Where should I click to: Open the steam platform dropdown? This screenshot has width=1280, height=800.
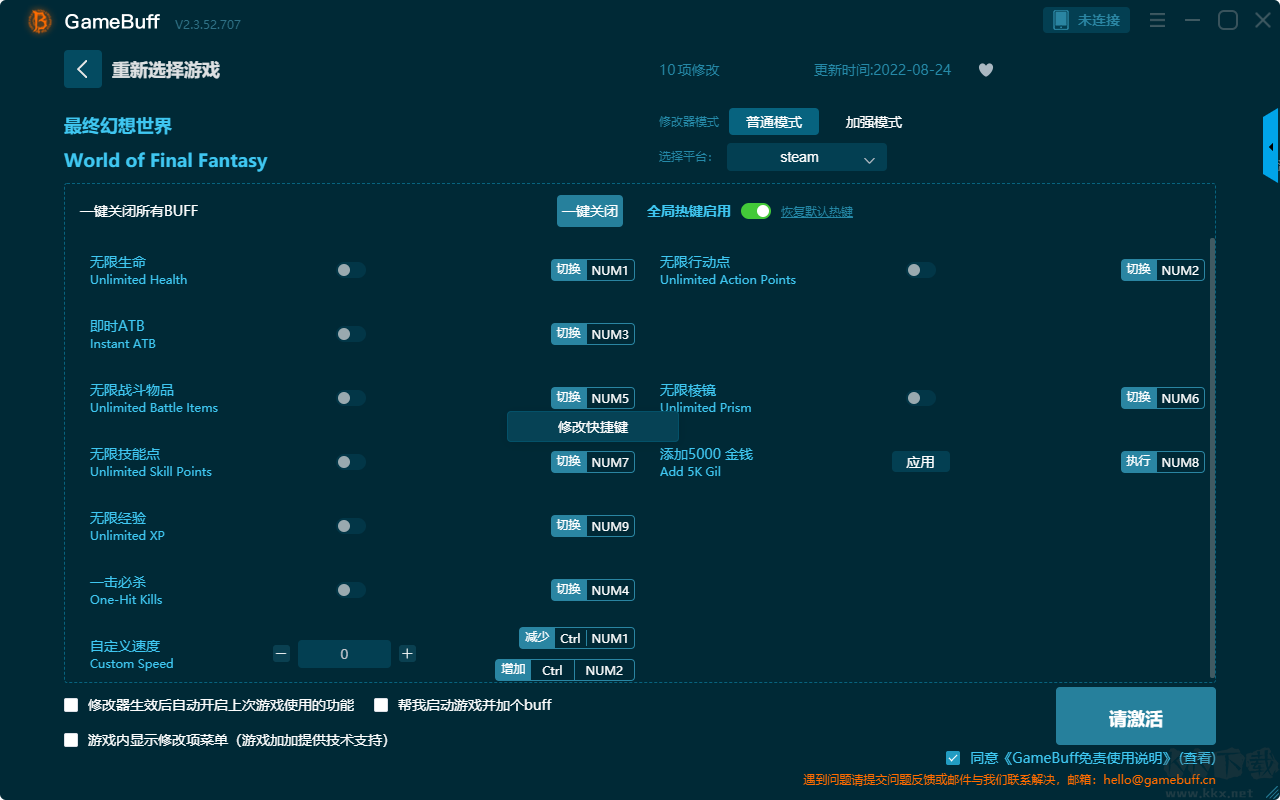pyautogui.click(x=807, y=157)
